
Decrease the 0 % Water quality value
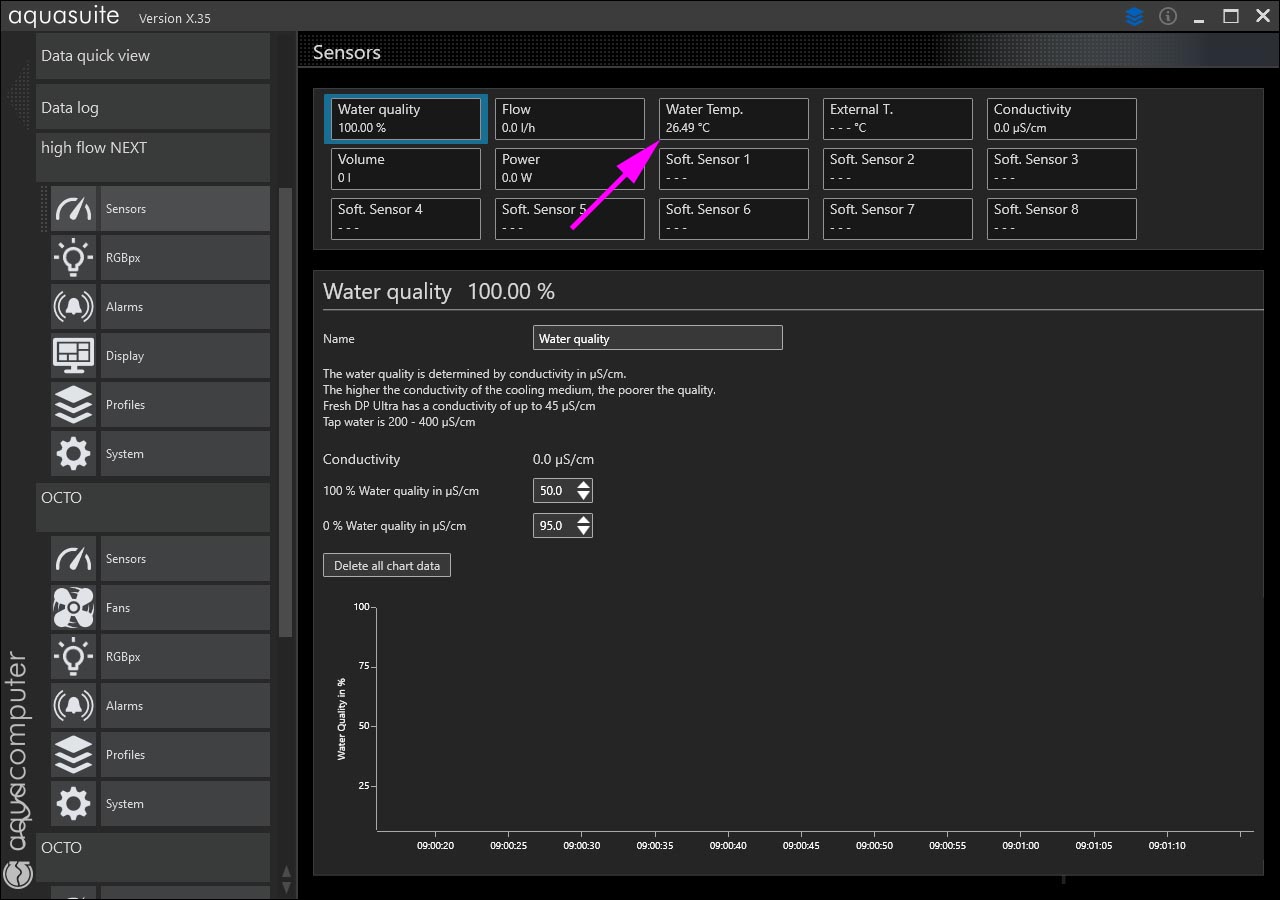tap(584, 531)
